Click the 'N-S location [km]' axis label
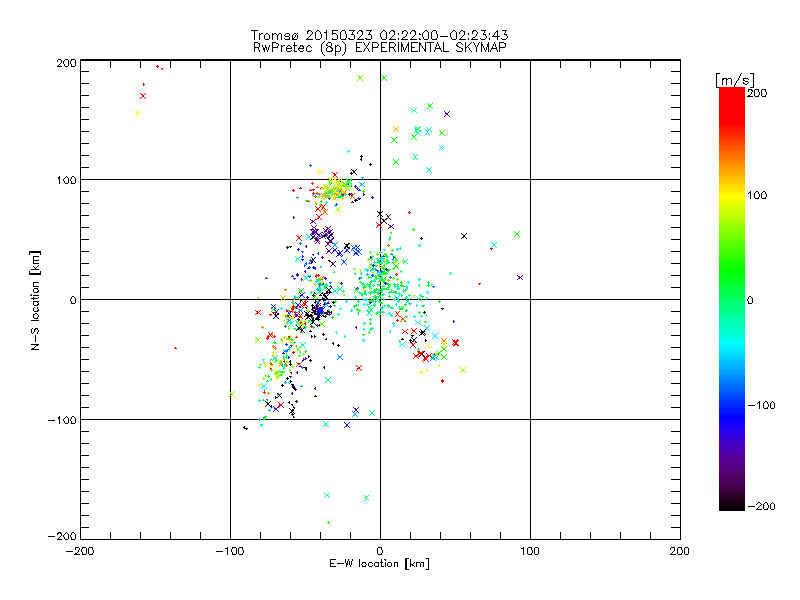Screen dimensions: 800x600 [35, 300]
